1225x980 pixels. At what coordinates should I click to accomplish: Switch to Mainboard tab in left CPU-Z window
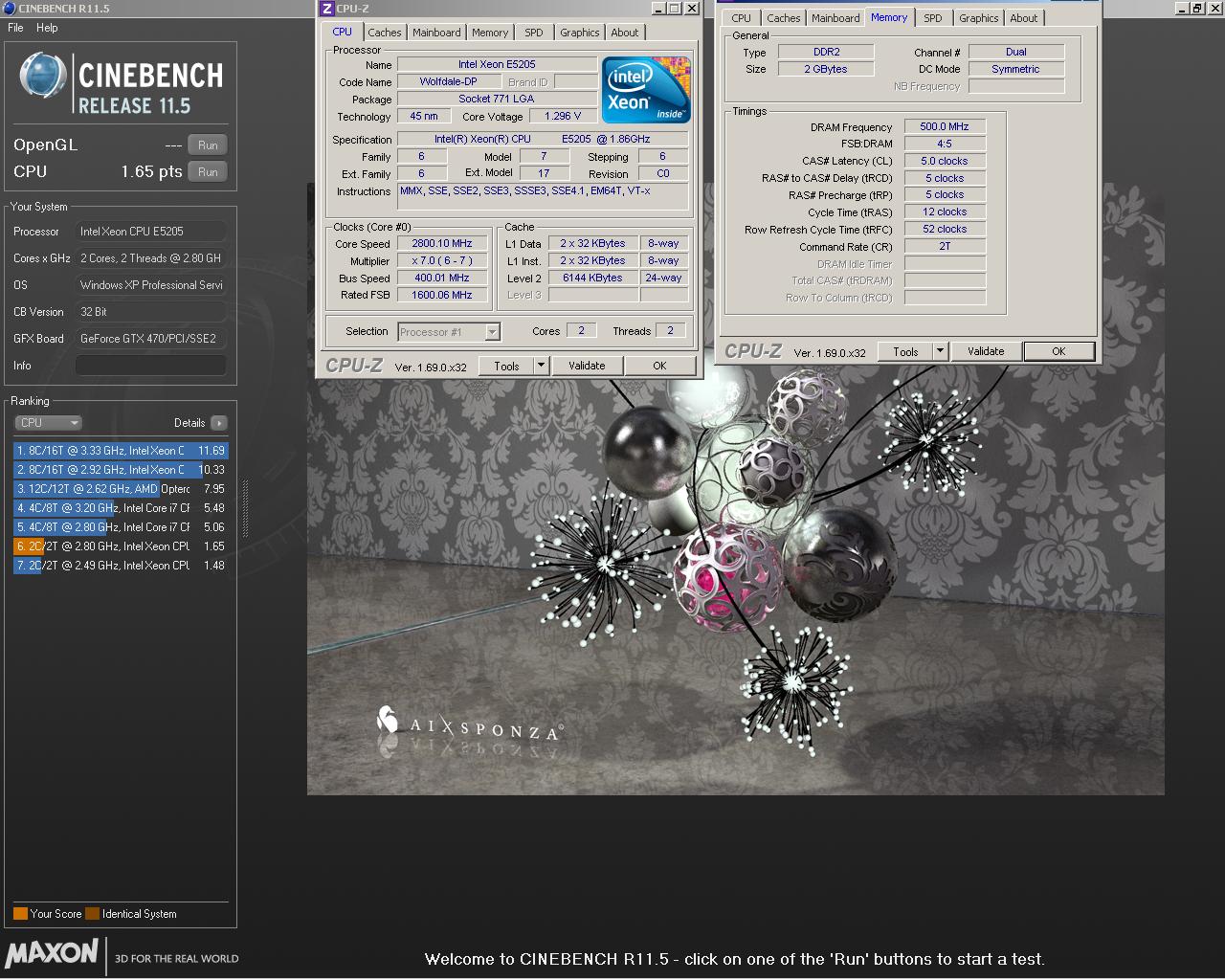(436, 33)
